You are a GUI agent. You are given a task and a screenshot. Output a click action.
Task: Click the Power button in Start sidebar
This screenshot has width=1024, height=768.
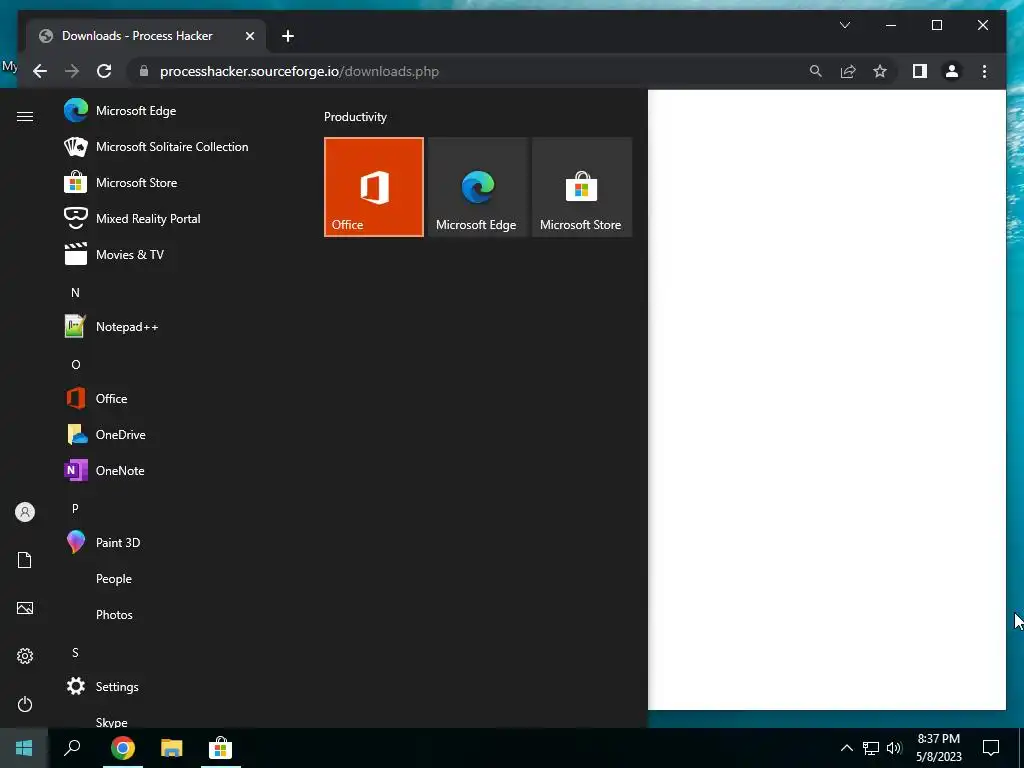[25, 704]
